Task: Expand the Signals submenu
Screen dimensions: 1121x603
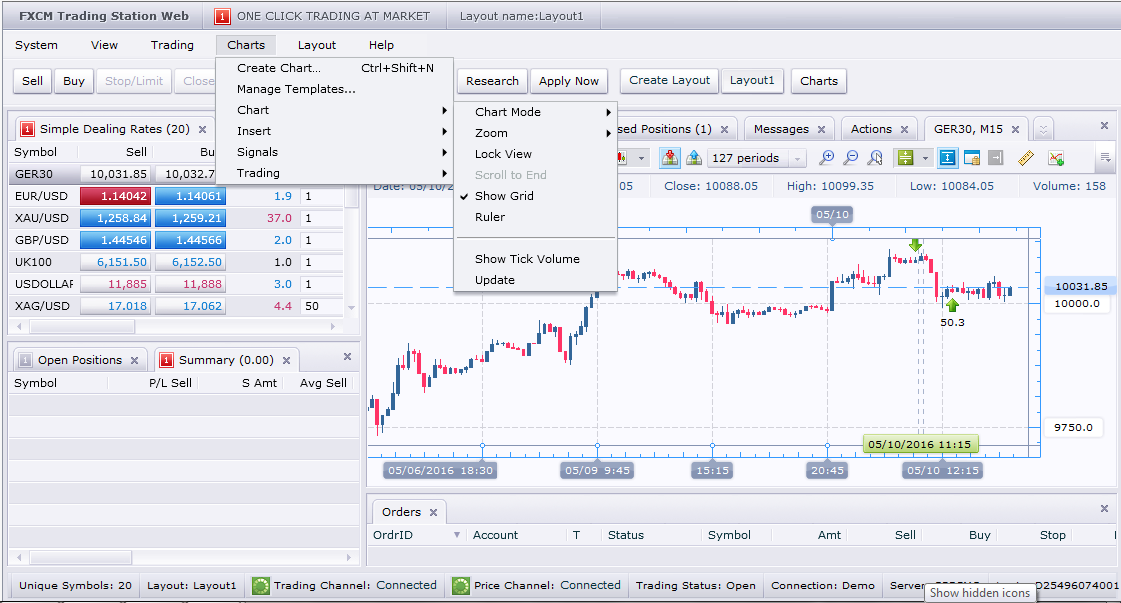Action: 335,152
